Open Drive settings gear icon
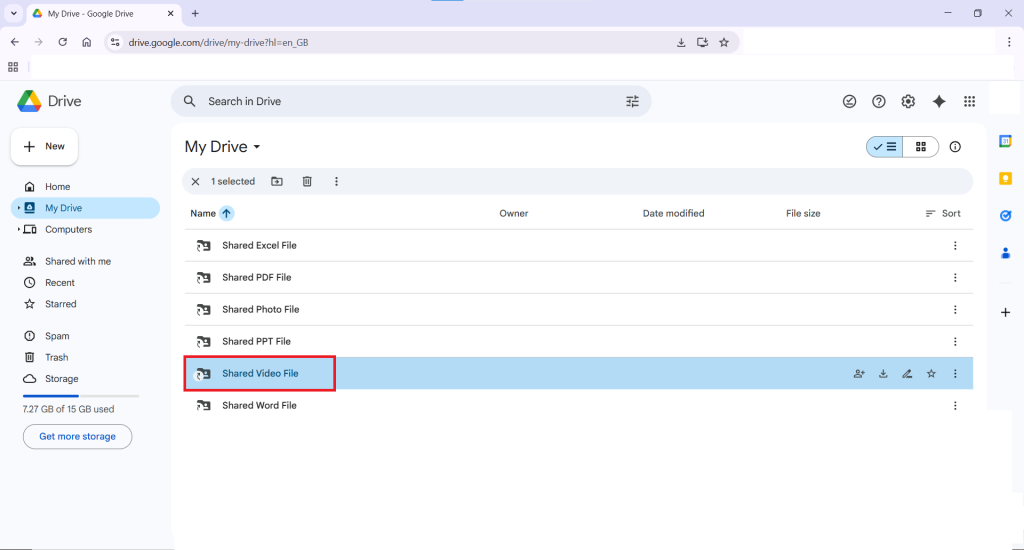The image size is (1024, 550). point(908,101)
